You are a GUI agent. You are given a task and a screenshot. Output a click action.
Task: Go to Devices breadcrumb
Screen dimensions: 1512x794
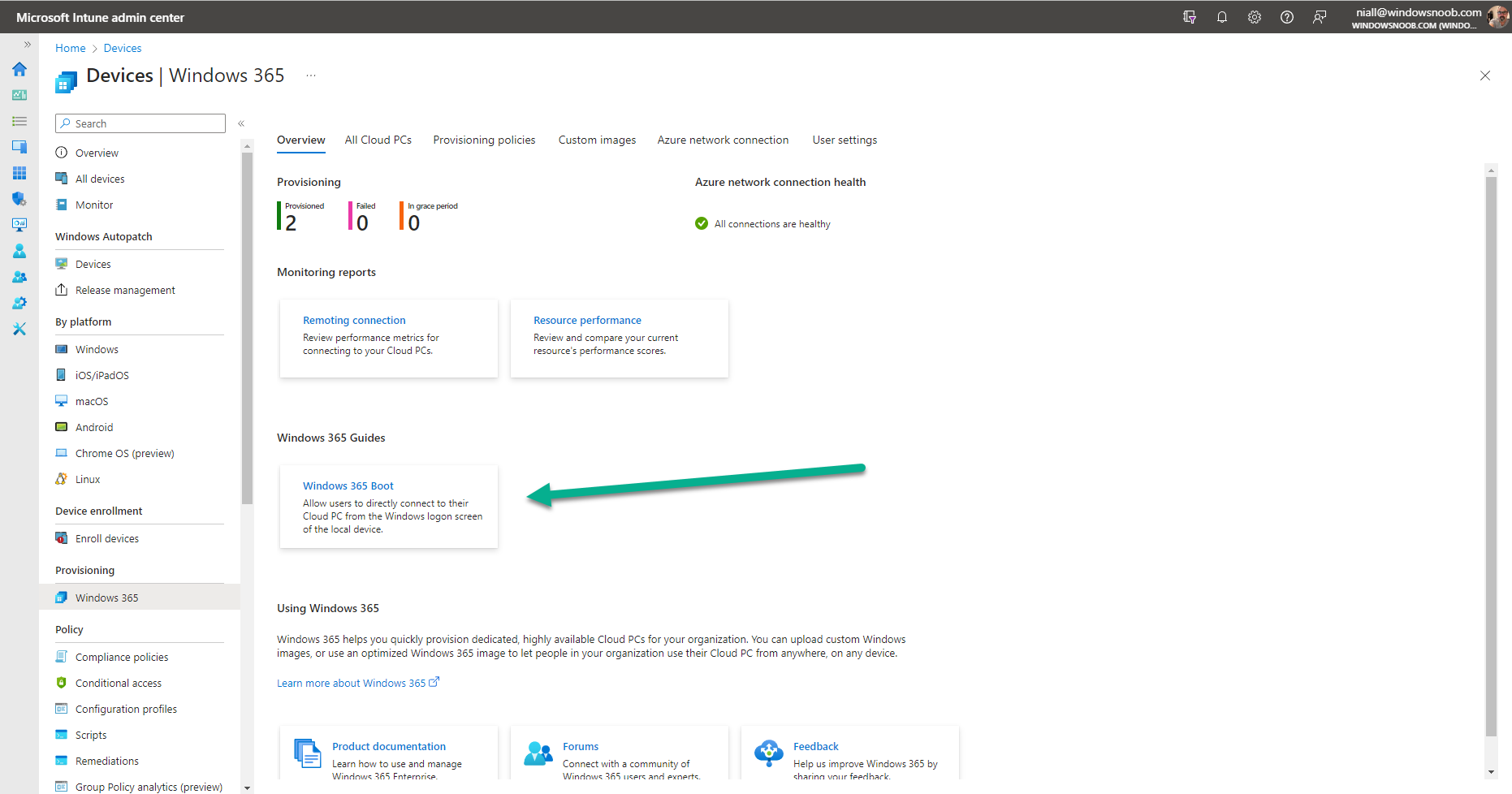click(x=123, y=48)
